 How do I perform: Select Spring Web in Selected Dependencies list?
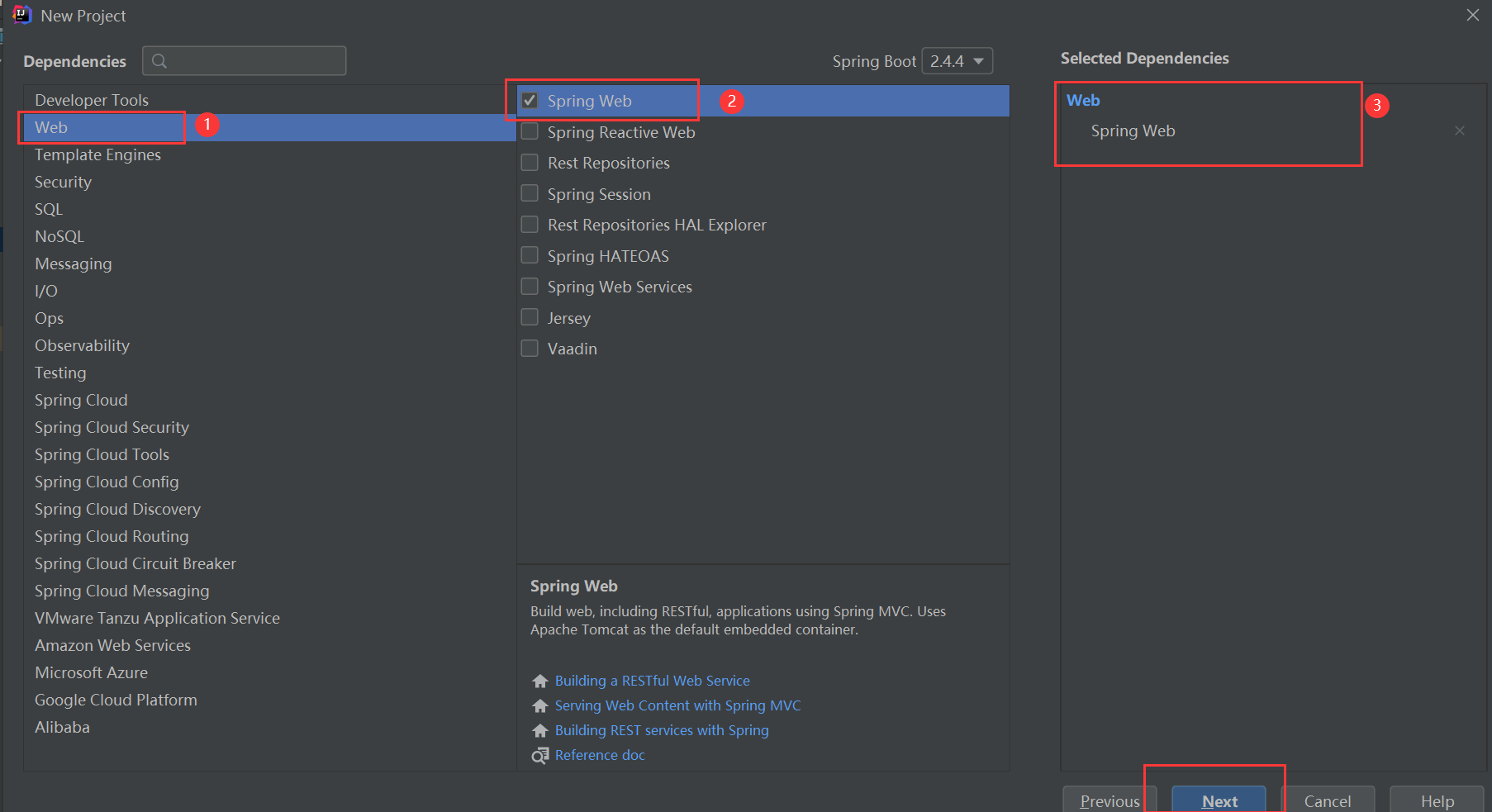coord(1133,131)
